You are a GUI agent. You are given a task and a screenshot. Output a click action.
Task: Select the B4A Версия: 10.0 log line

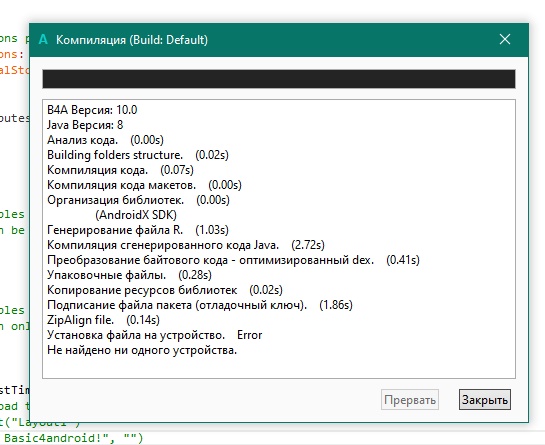click(92, 110)
